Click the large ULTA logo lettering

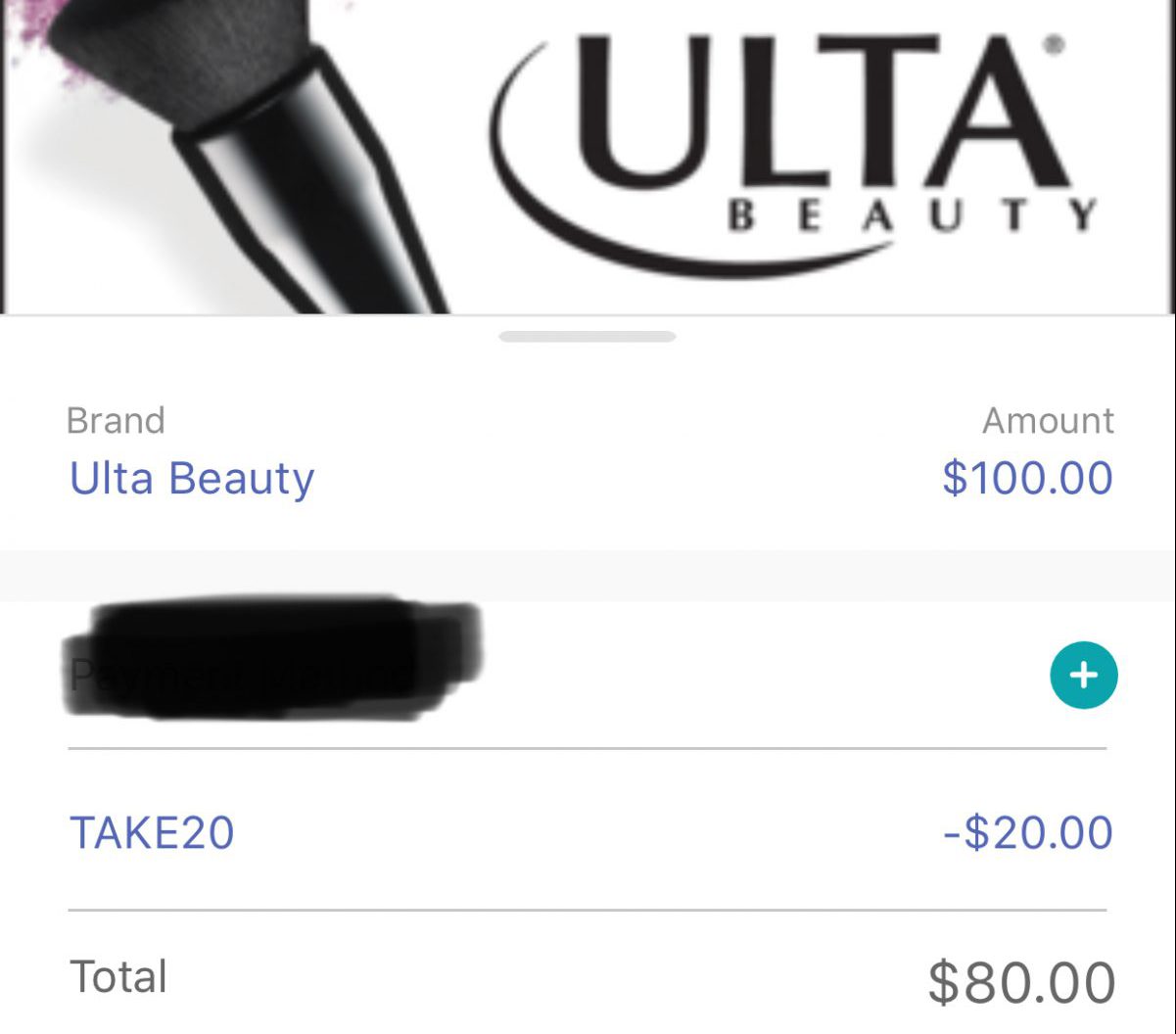[x=823, y=113]
